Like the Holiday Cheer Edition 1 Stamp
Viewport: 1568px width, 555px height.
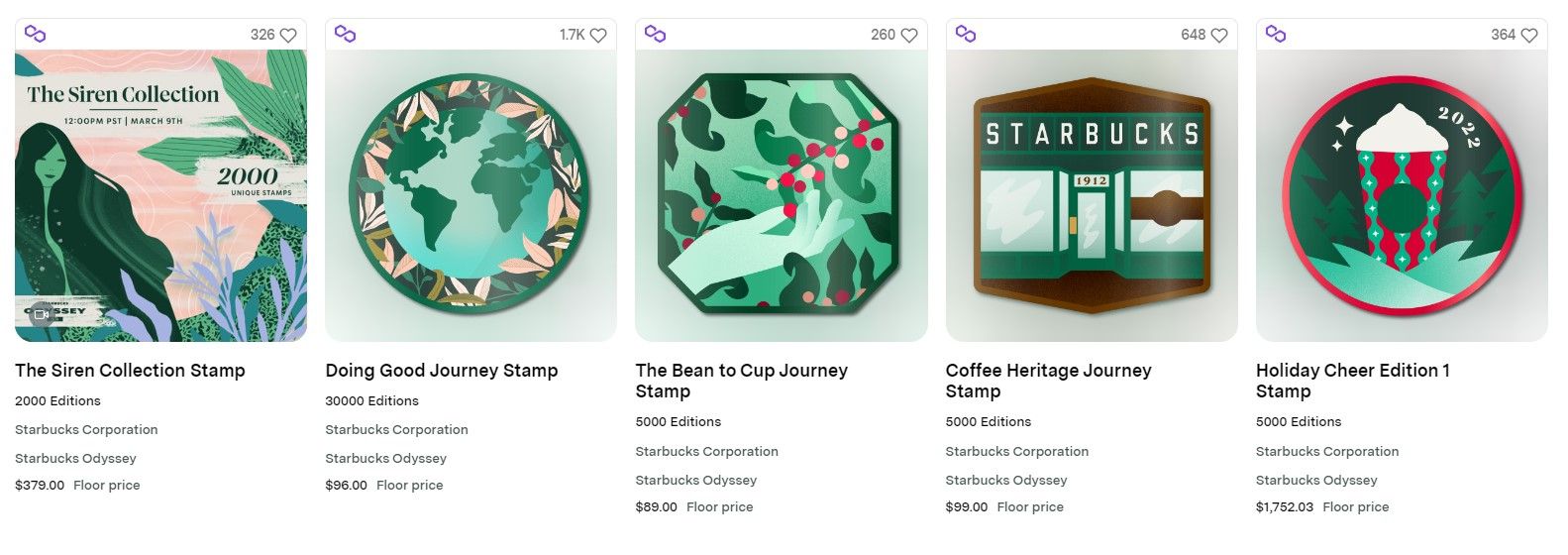[1529, 35]
